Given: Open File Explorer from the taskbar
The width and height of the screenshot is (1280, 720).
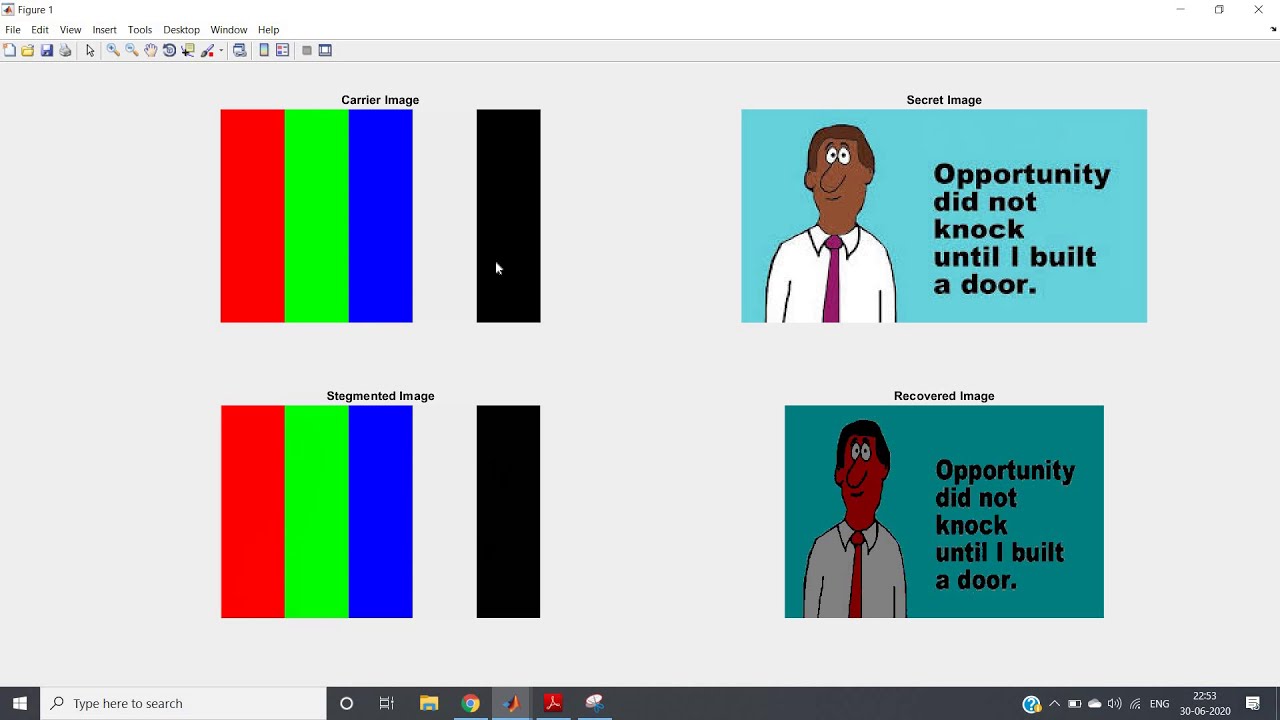Looking at the screenshot, I should point(429,703).
